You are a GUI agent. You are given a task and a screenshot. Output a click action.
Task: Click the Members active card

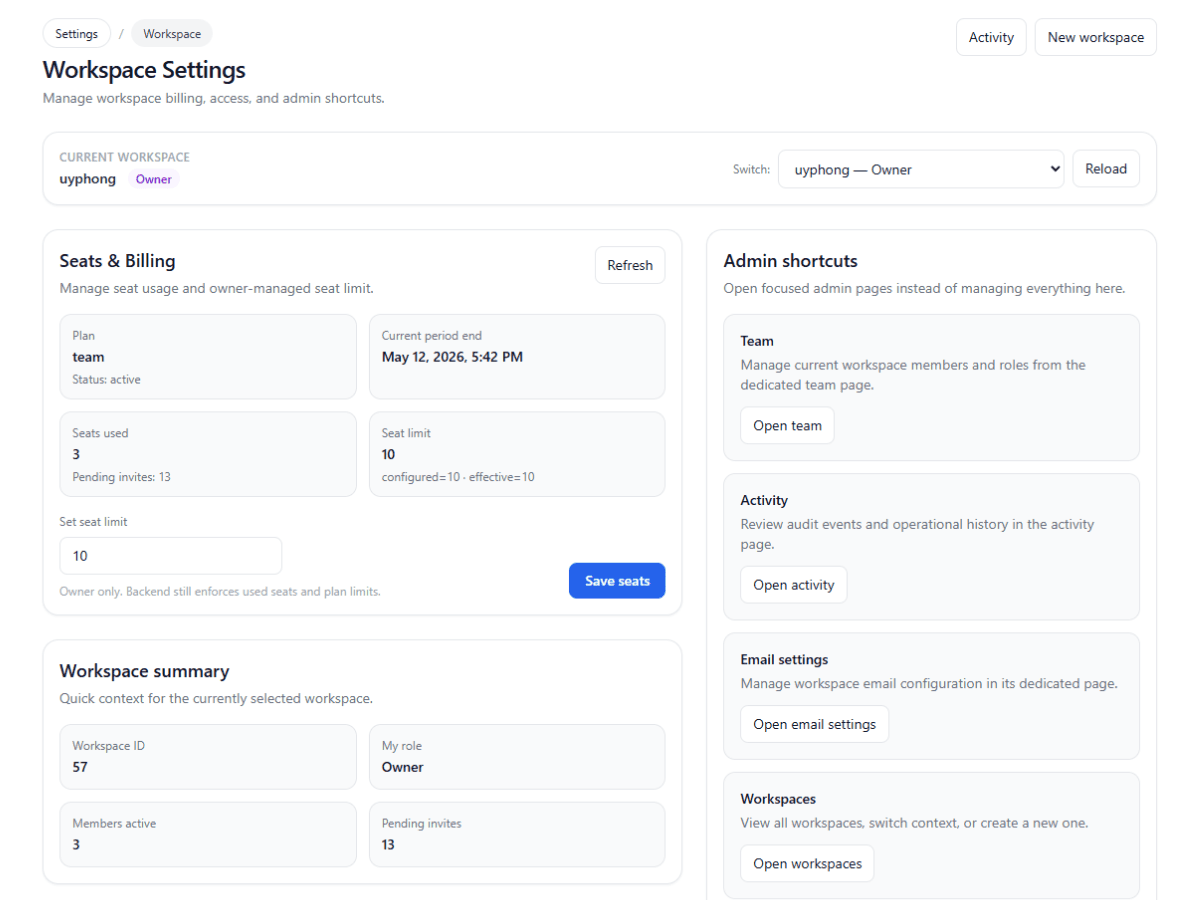tap(208, 834)
